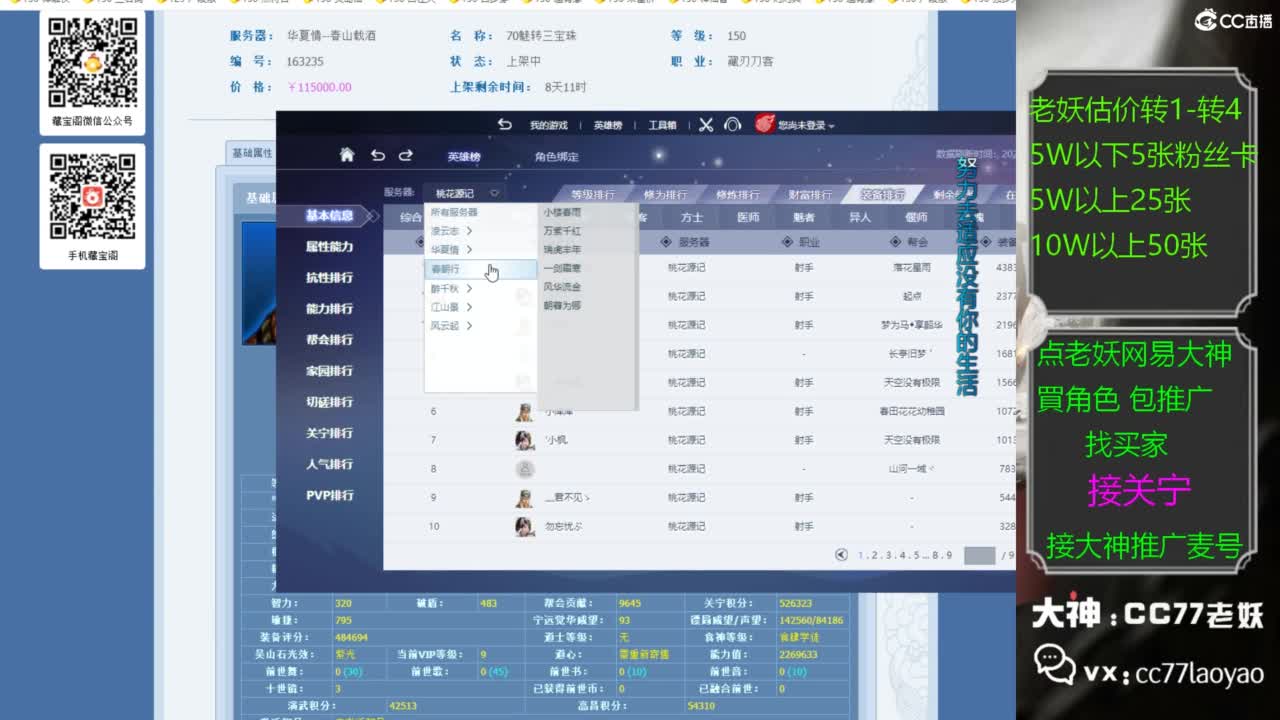Expand the 醉千秋 submenu
The width and height of the screenshot is (1280, 720).
click(450, 288)
